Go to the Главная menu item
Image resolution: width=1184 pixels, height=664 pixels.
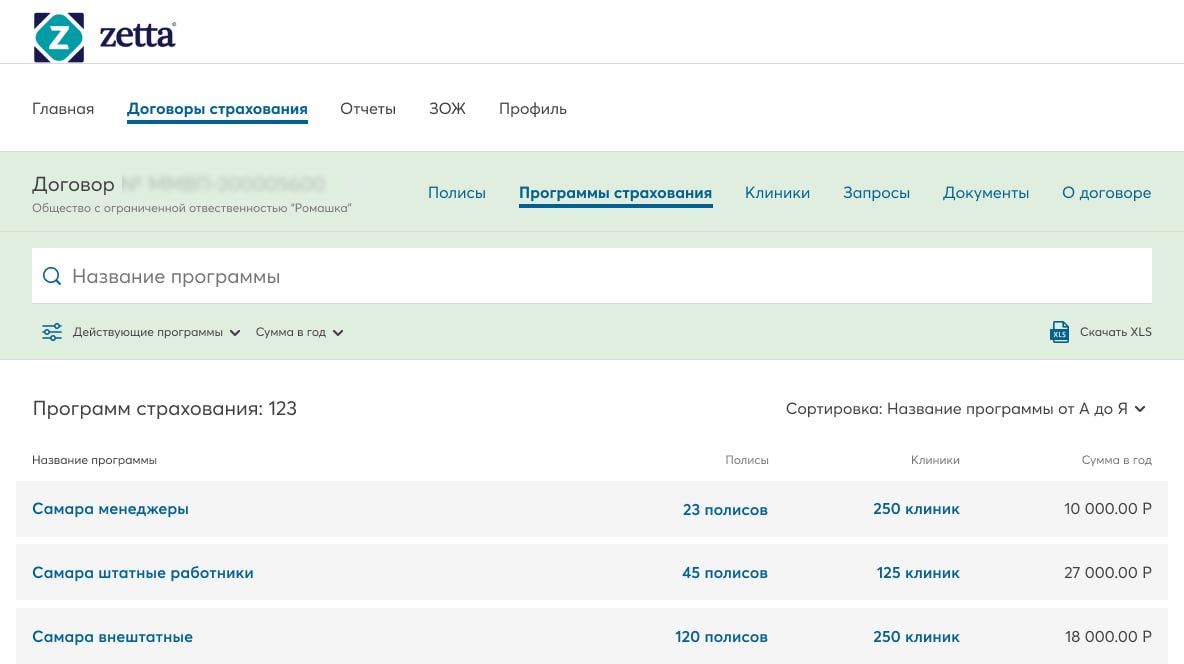63,109
